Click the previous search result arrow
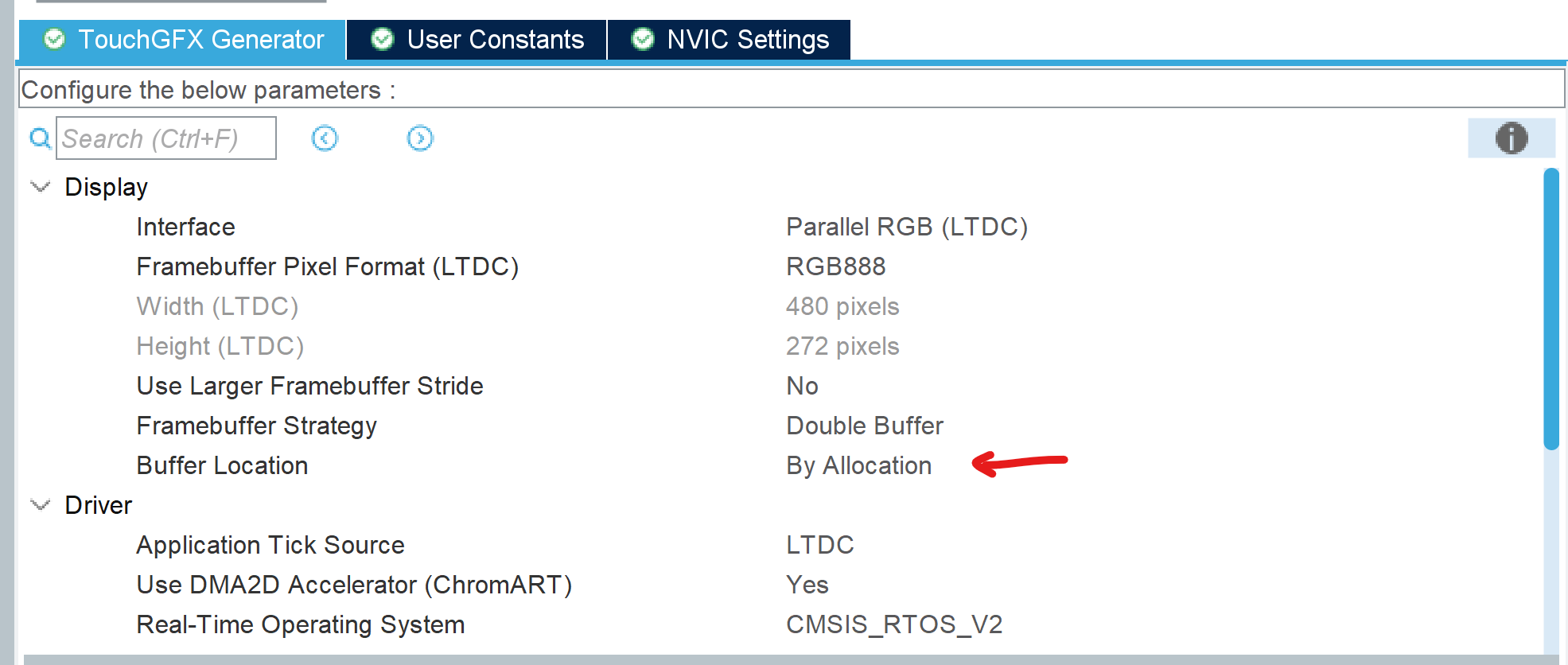 click(324, 138)
